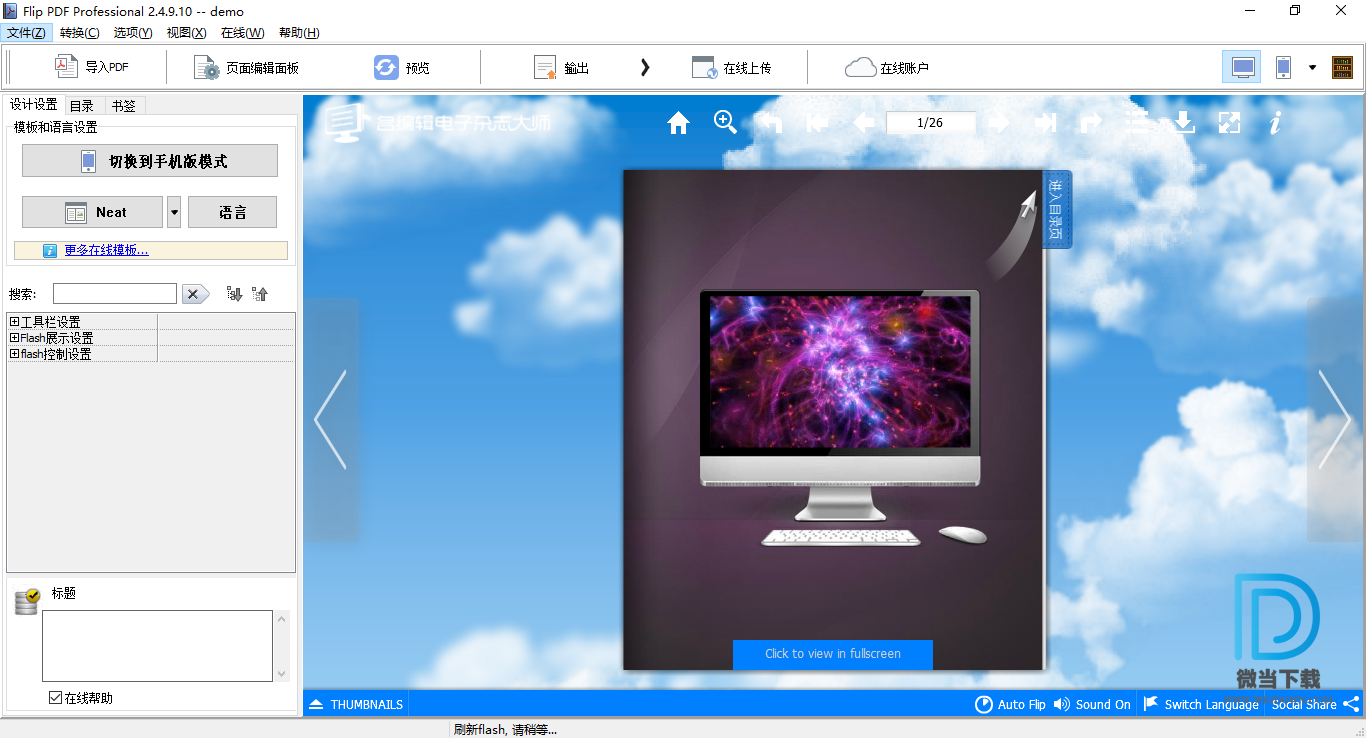Expand the Flash展示设置 tree node
Viewport: 1366px width, 738px height.
point(14,338)
